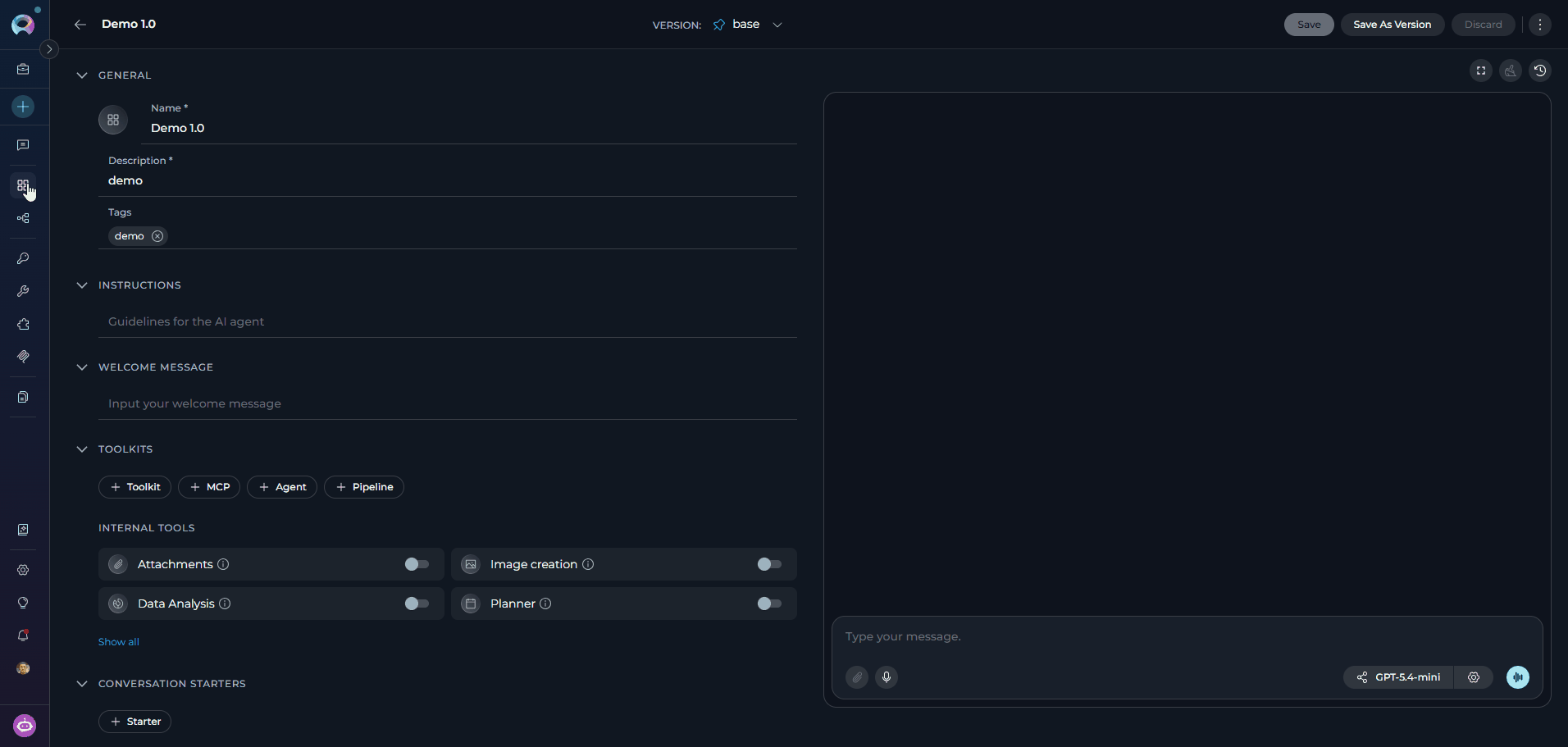The image size is (1568, 747).
Task: Open the GPT-5.4-mini model selector
Action: 1398,677
